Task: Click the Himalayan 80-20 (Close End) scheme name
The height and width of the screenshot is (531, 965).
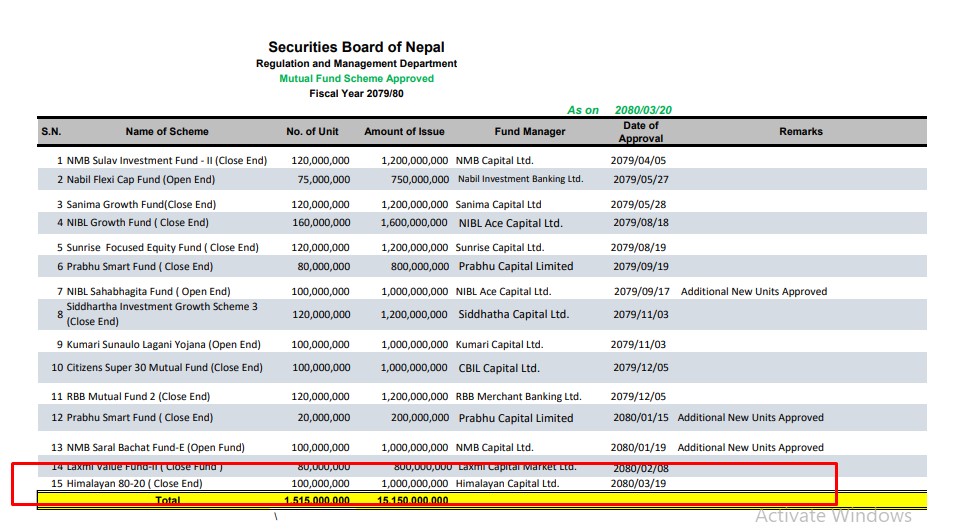Action: tap(134, 484)
